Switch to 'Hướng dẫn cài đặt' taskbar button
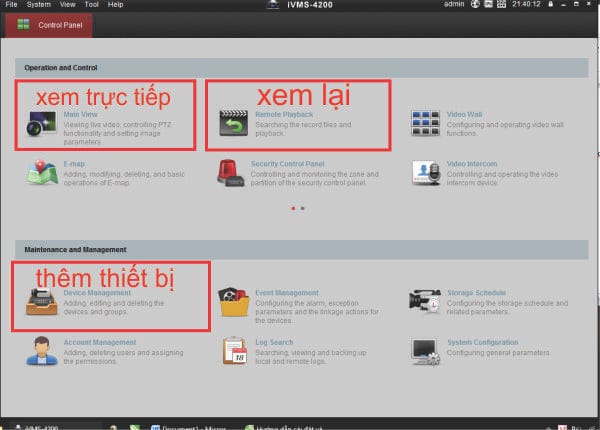This screenshot has width=600, height=430. pyautogui.click(x=284, y=428)
